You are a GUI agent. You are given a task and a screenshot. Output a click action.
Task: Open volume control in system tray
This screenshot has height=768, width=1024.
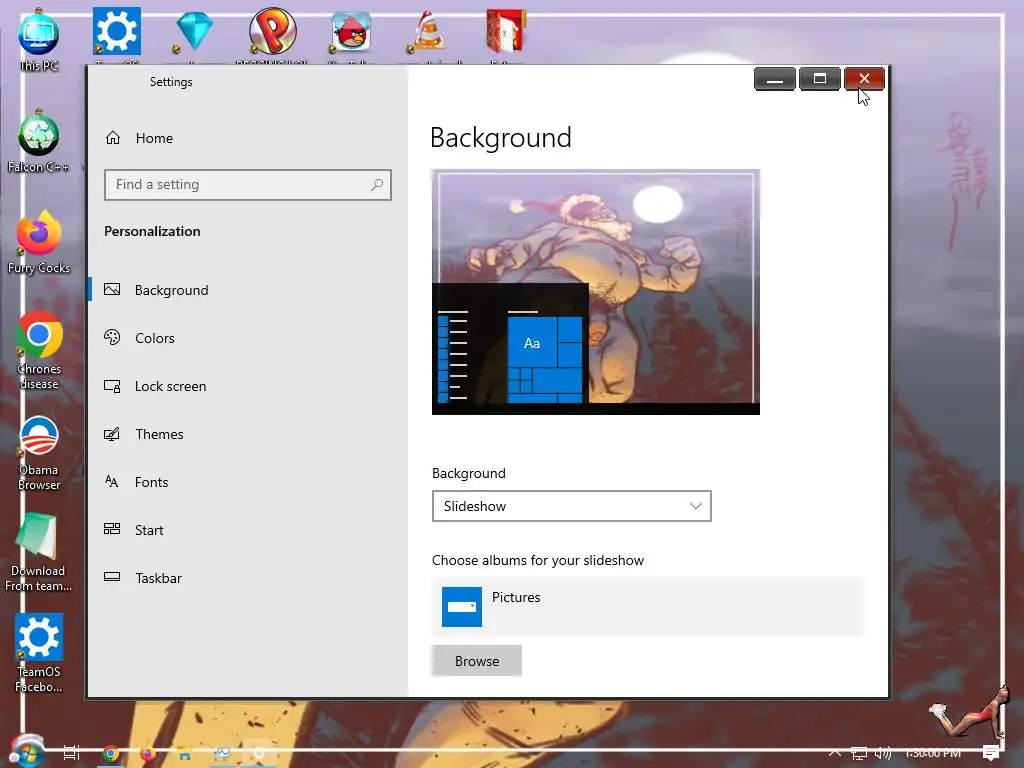(883, 753)
